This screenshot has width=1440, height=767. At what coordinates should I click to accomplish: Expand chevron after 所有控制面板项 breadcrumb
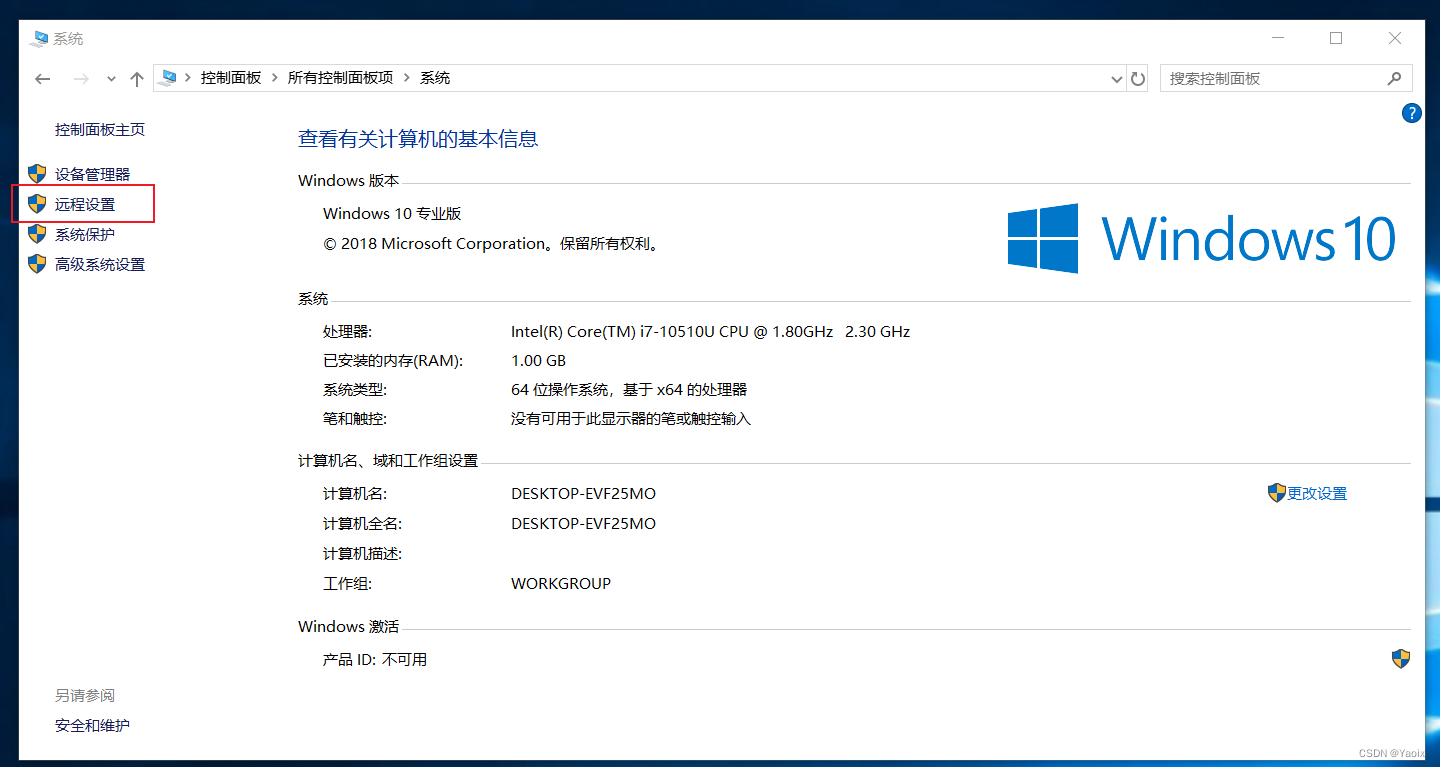407,78
